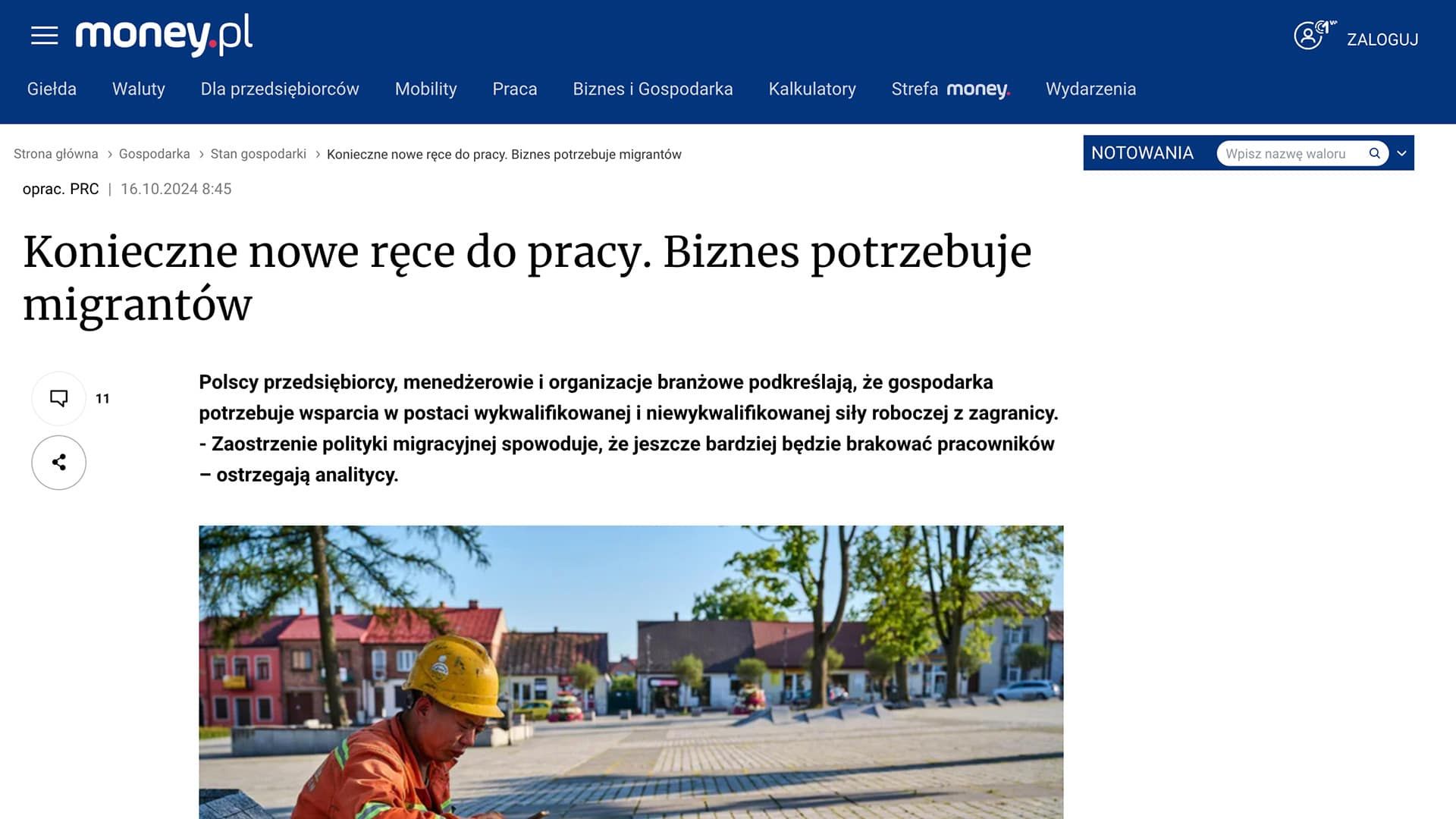Go to Mobility section
Image resolution: width=1456 pixels, height=819 pixels.
[x=425, y=89]
